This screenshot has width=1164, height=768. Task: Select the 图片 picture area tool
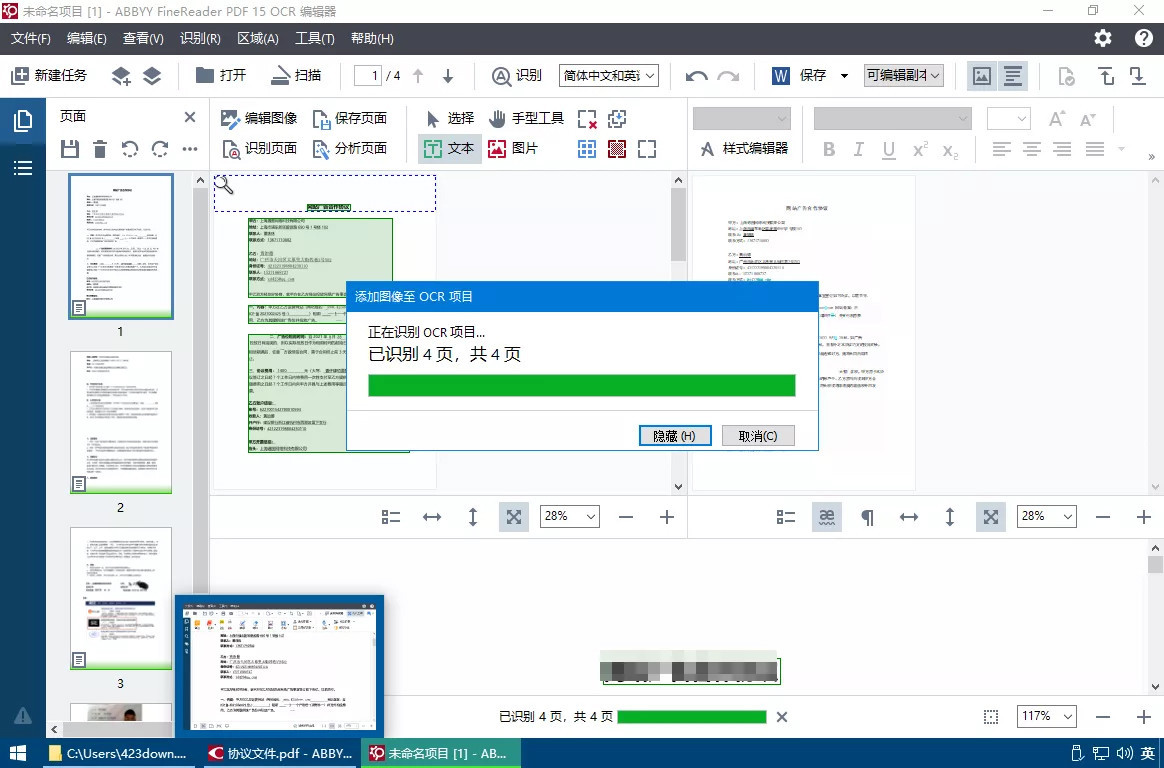pyautogui.click(x=512, y=148)
